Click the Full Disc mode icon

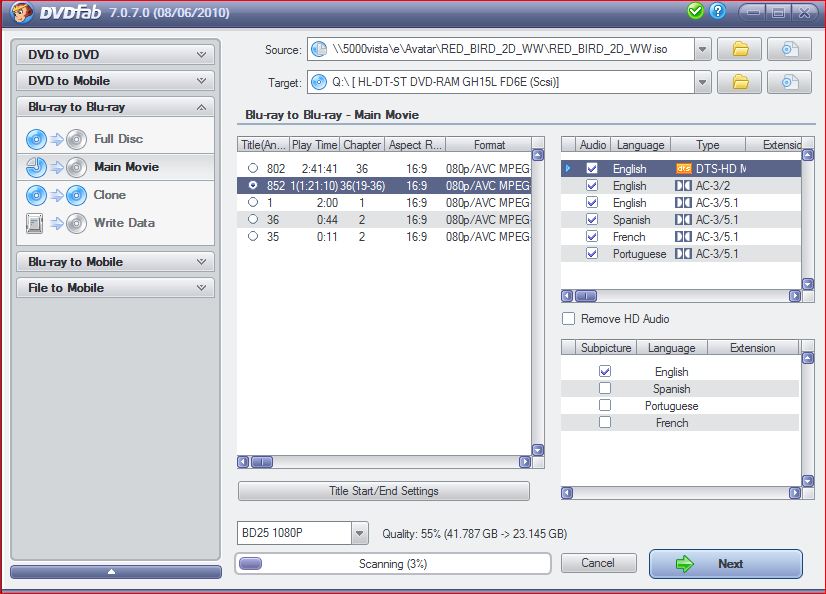pos(55,139)
